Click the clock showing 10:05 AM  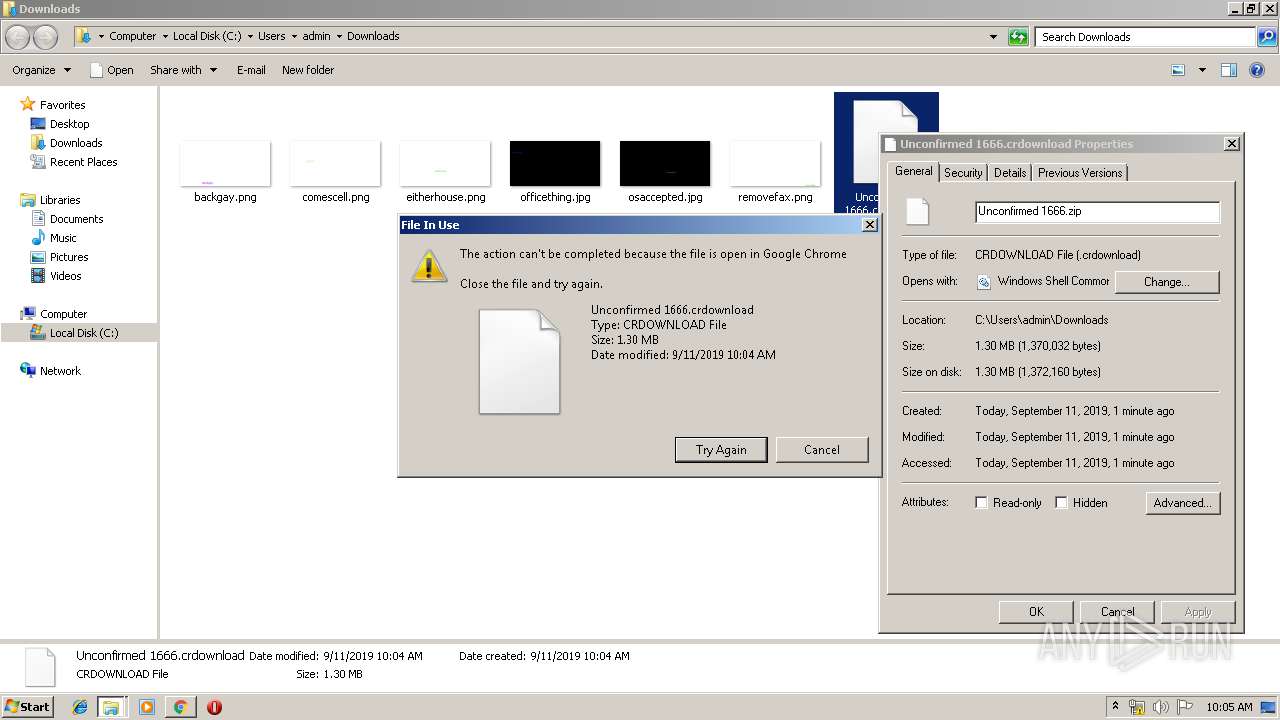click(1229, 707)
